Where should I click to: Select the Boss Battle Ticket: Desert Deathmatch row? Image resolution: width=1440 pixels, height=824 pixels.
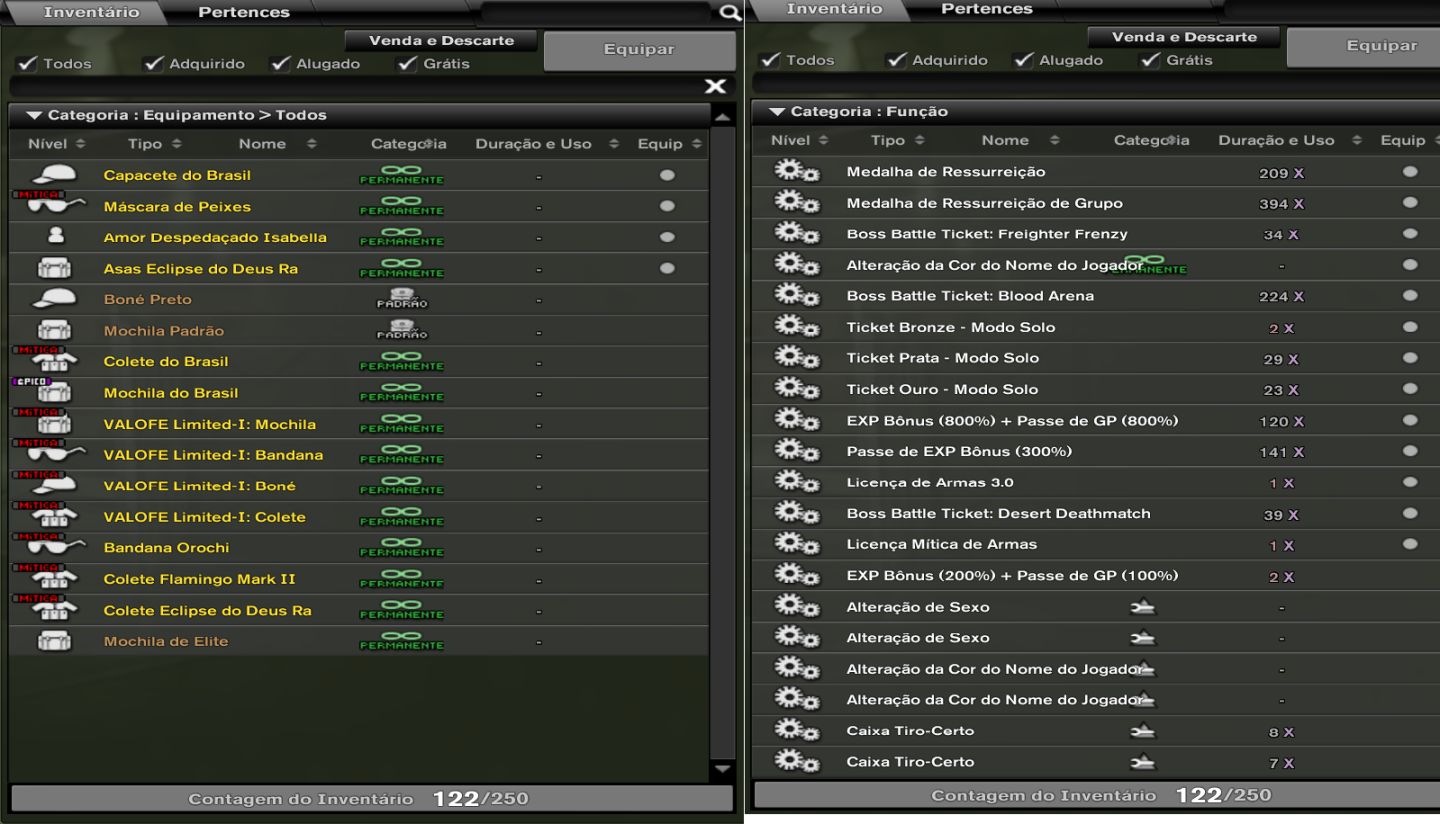(x=1094, y=513)
